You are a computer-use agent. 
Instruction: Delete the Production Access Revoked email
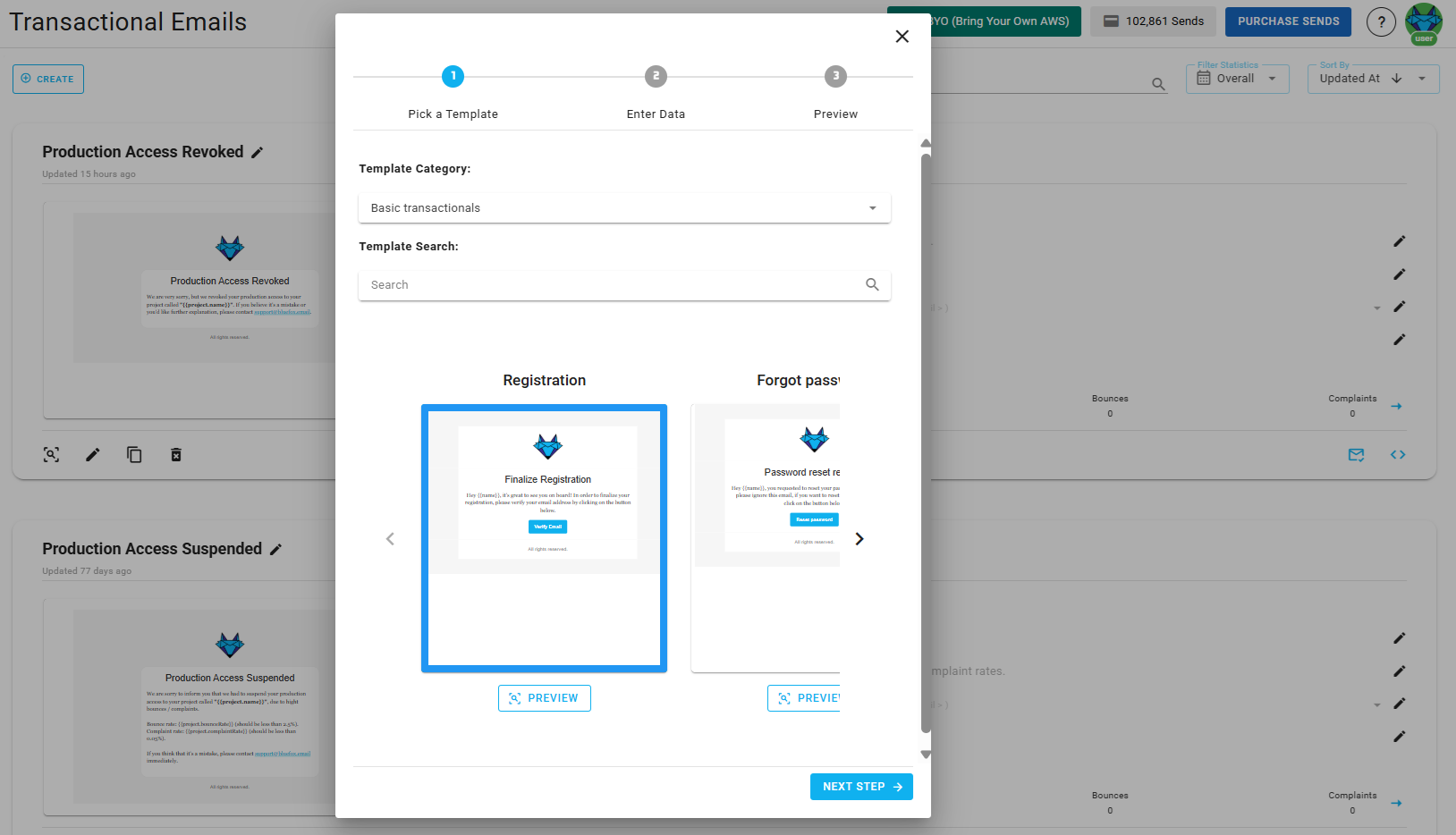[x=175, y=454]
